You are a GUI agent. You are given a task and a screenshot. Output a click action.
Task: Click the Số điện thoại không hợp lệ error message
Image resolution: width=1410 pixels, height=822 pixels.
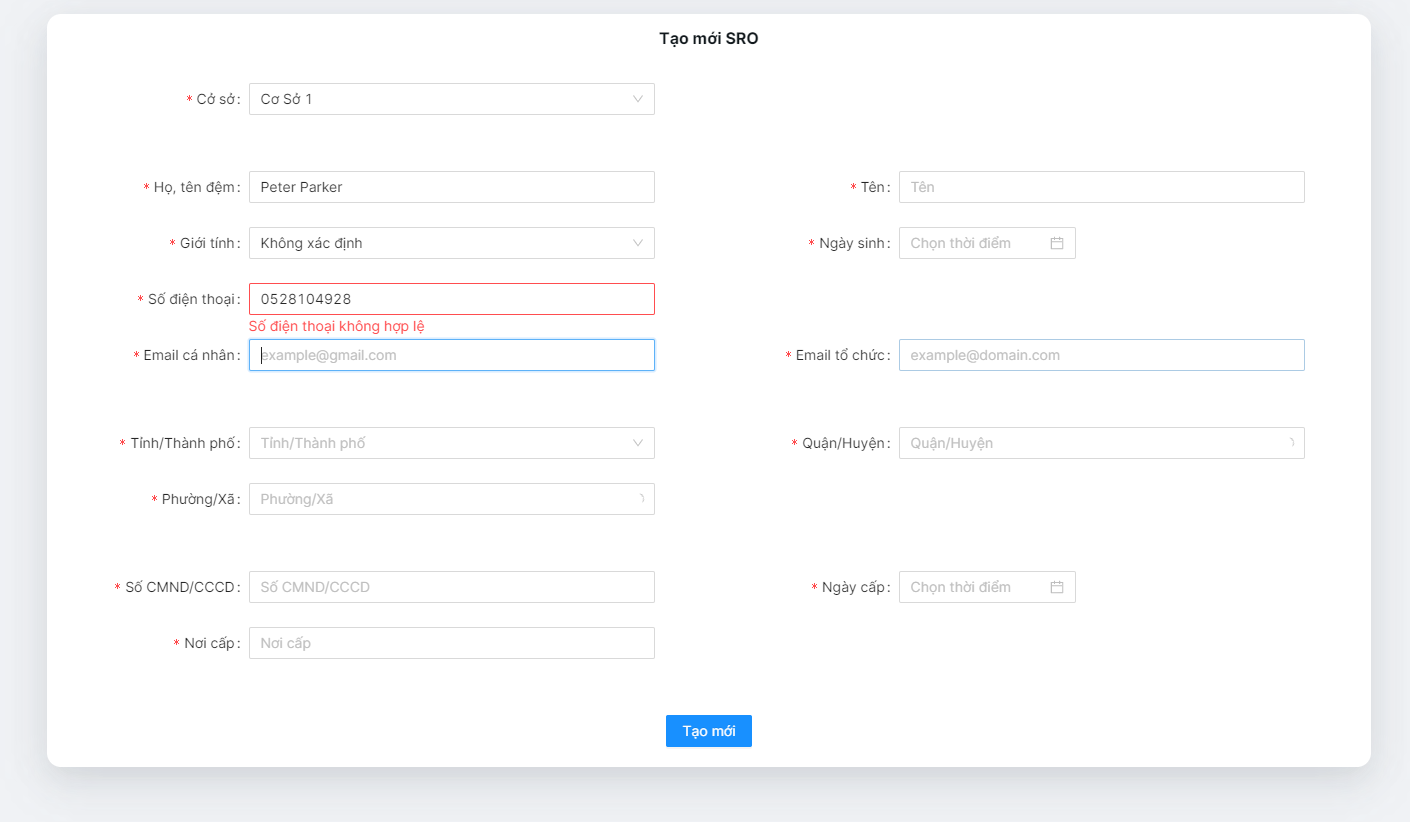click(x=336, y=326)
